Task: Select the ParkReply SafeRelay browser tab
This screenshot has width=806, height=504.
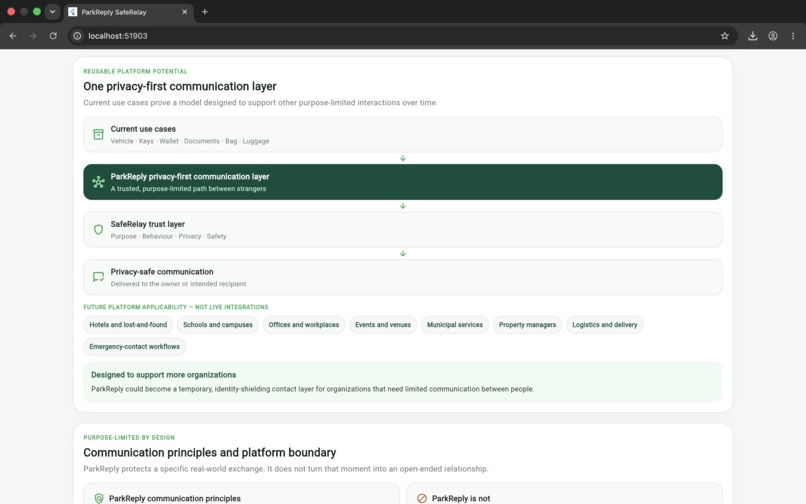Action: coord(129,12)
